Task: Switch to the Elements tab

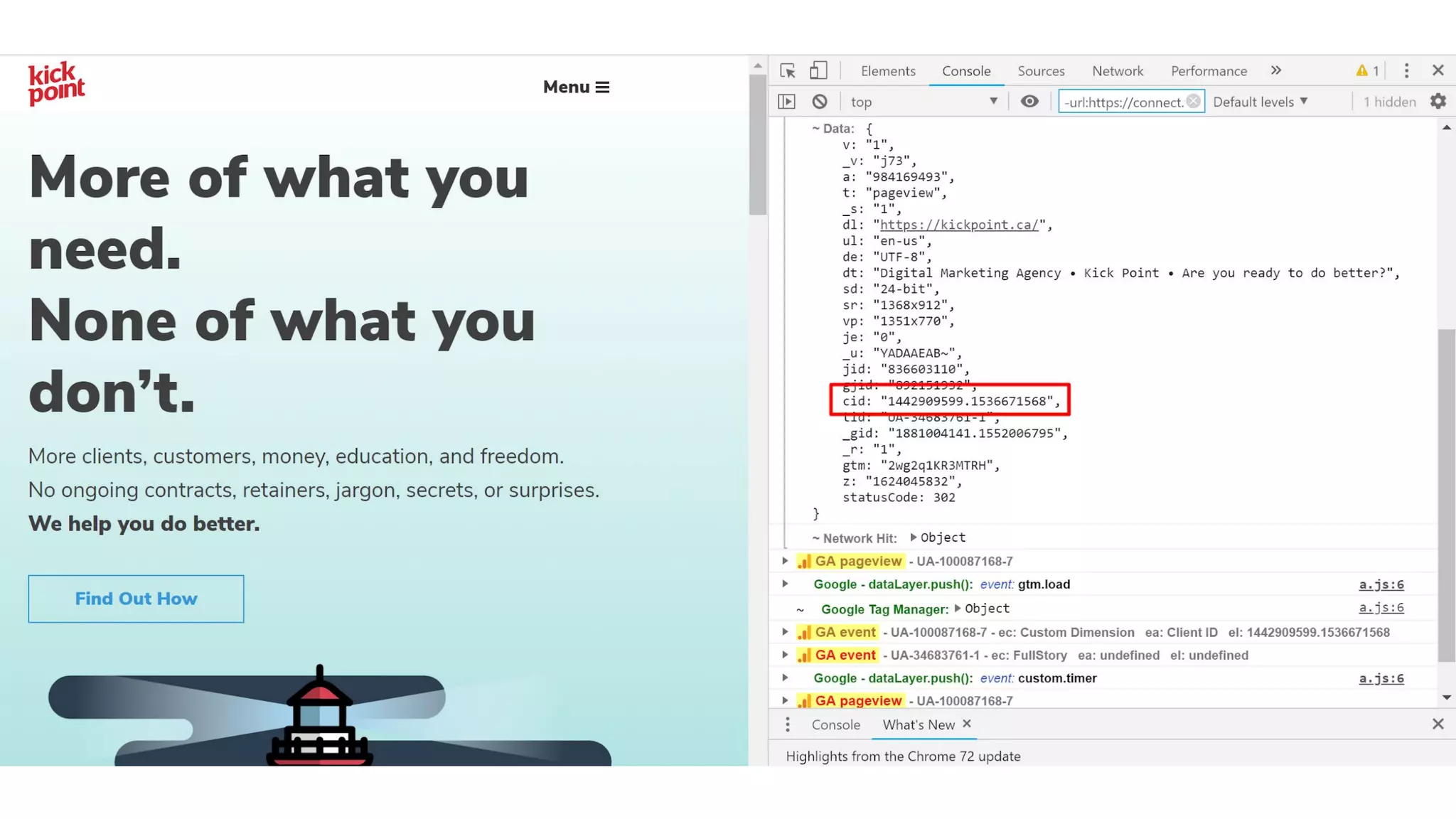Action: (888, 71)
